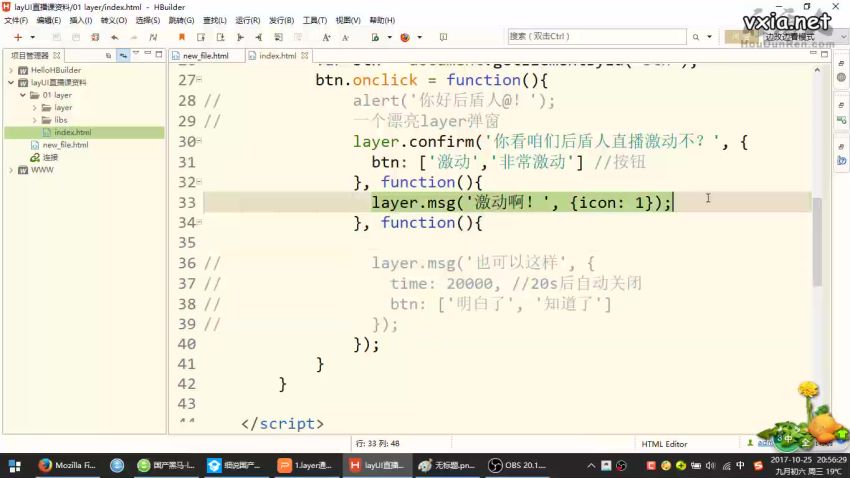
Task: Fold code block at line 32
Action: point(199,182)
